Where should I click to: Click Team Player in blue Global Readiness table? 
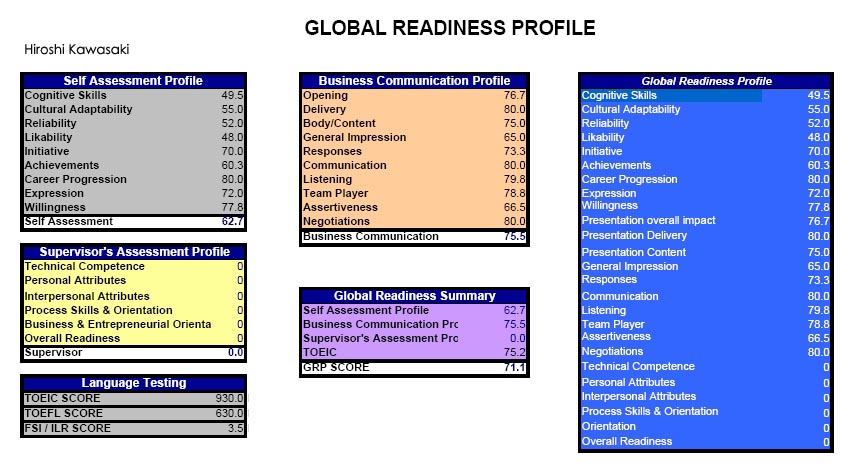pos(613,324)
